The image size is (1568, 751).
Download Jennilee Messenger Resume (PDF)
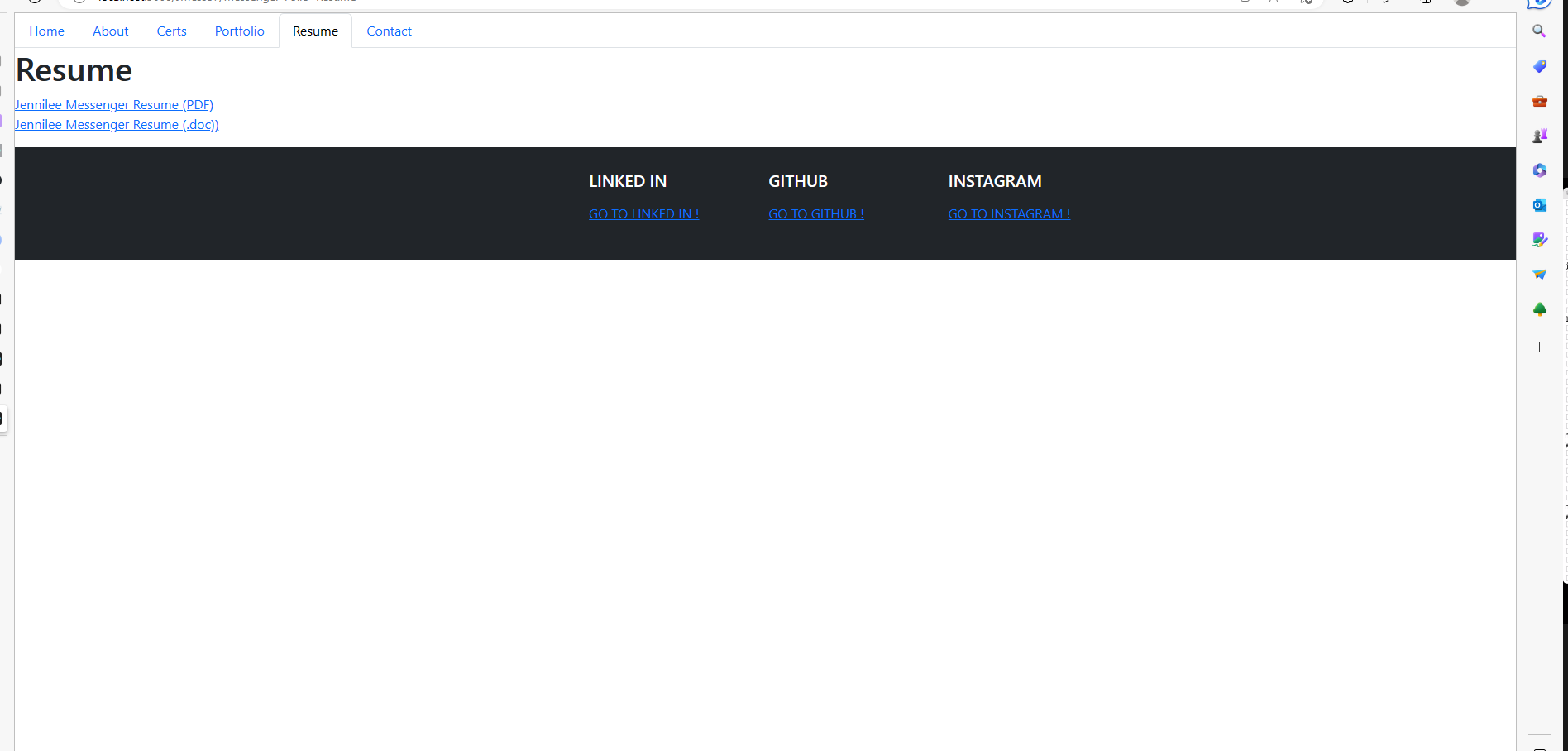coord(114,104)
